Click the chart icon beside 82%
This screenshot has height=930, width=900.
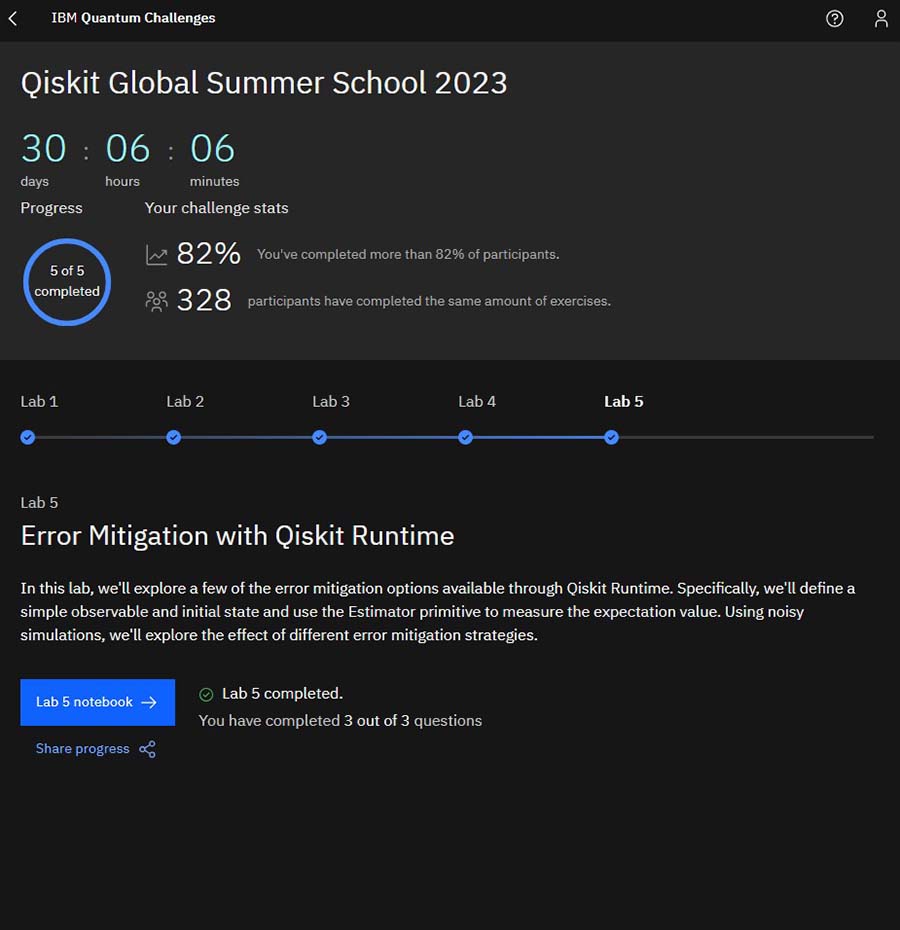click(157, 255)
